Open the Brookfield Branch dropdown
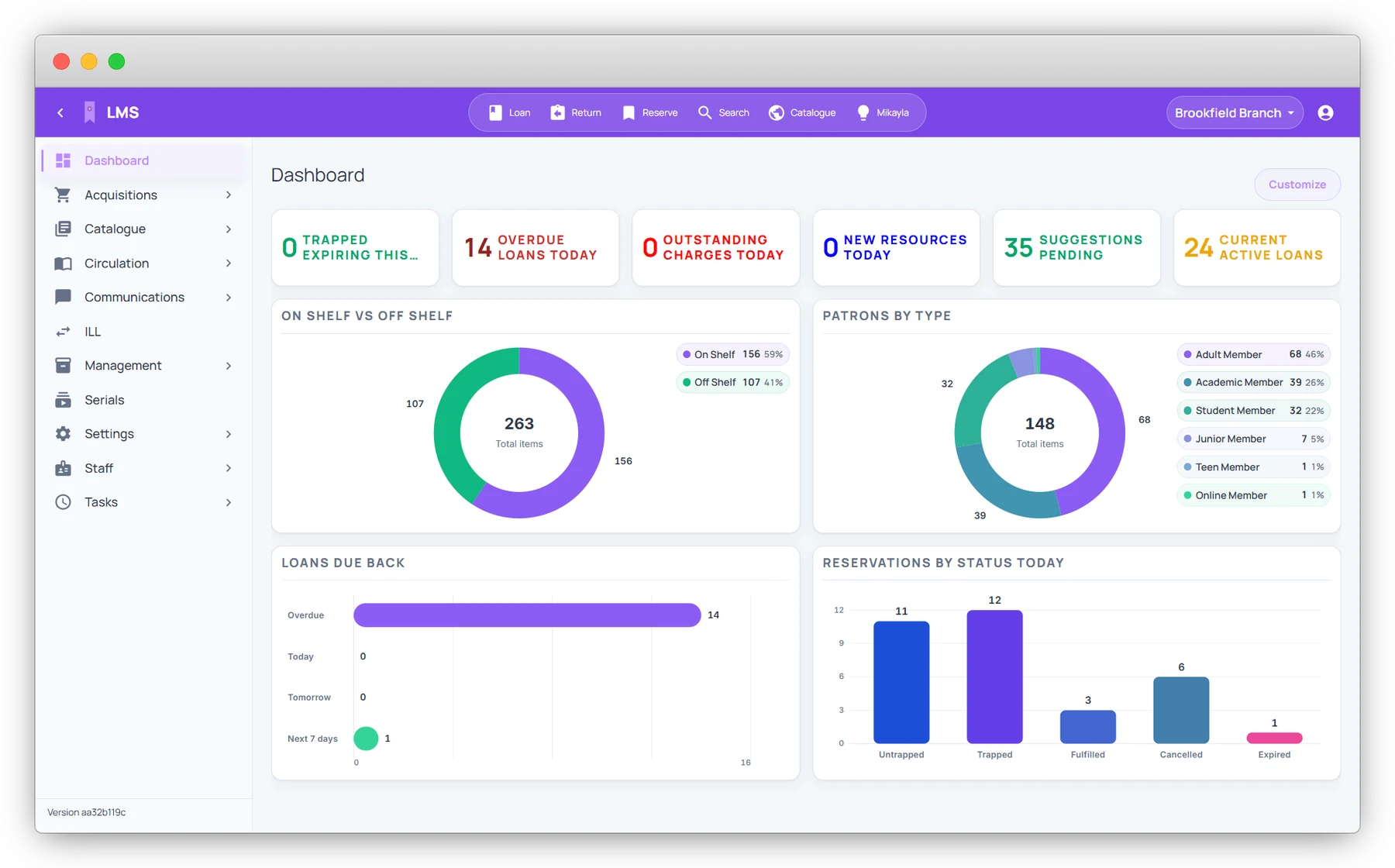 click(1235, 112)
